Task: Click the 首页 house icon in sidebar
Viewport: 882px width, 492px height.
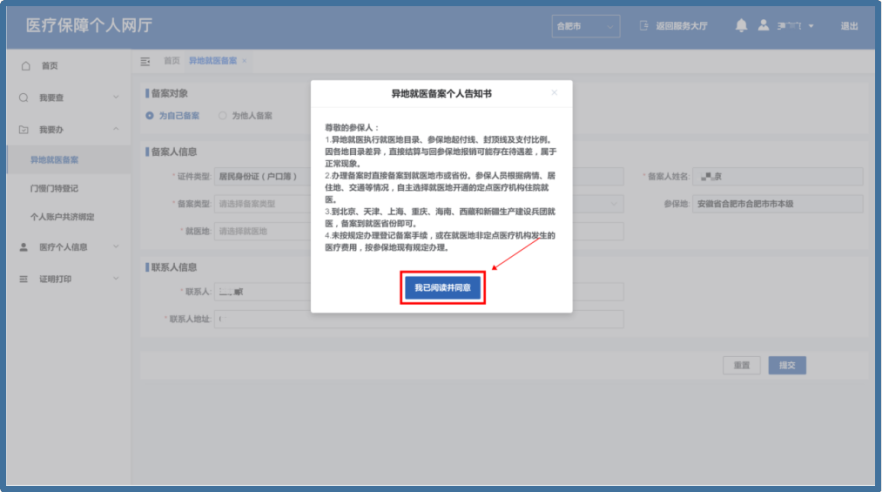Action: click(x=25, y=66)
